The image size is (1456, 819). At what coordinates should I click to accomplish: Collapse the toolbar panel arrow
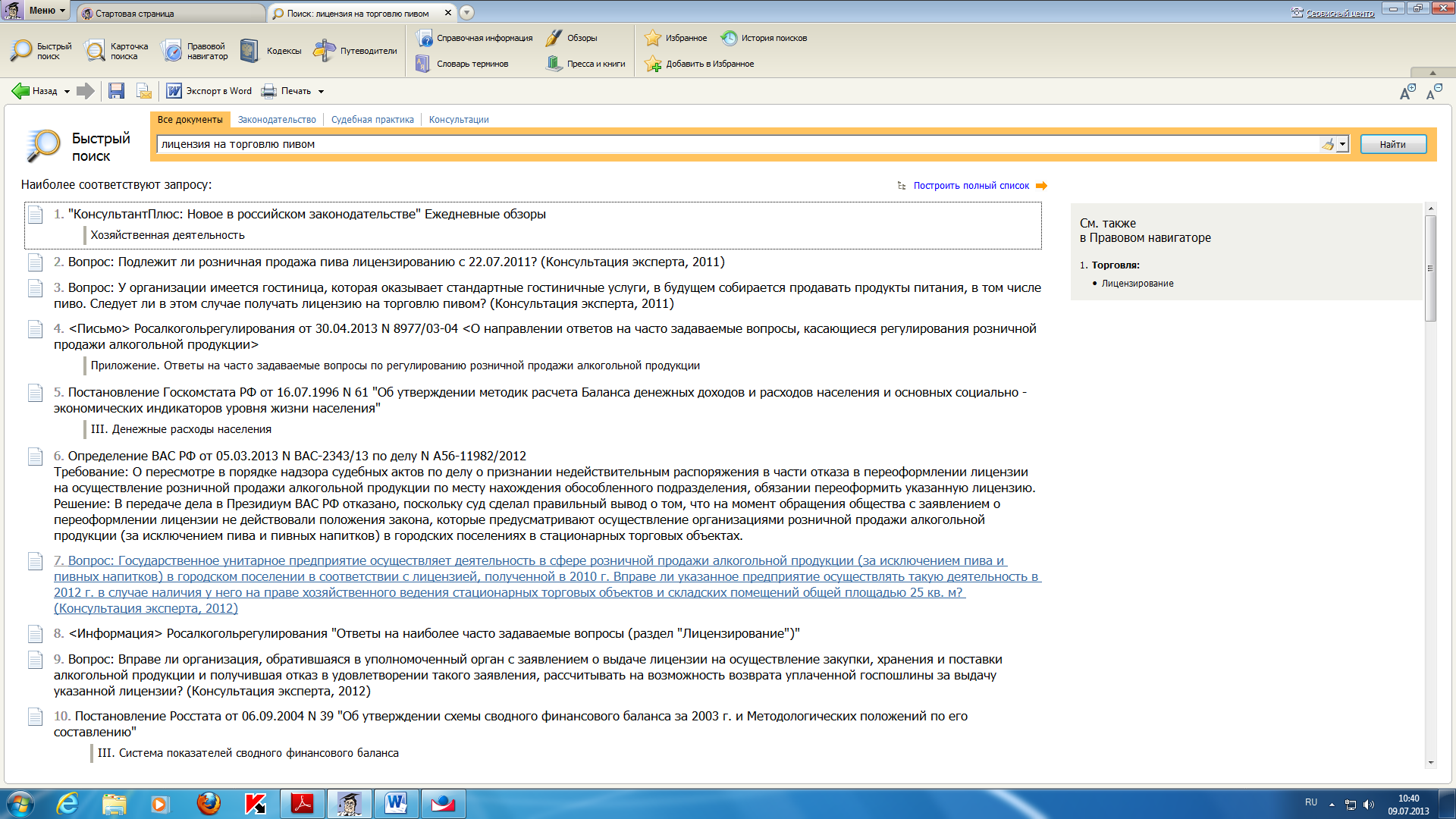[x=1432, y=73]
